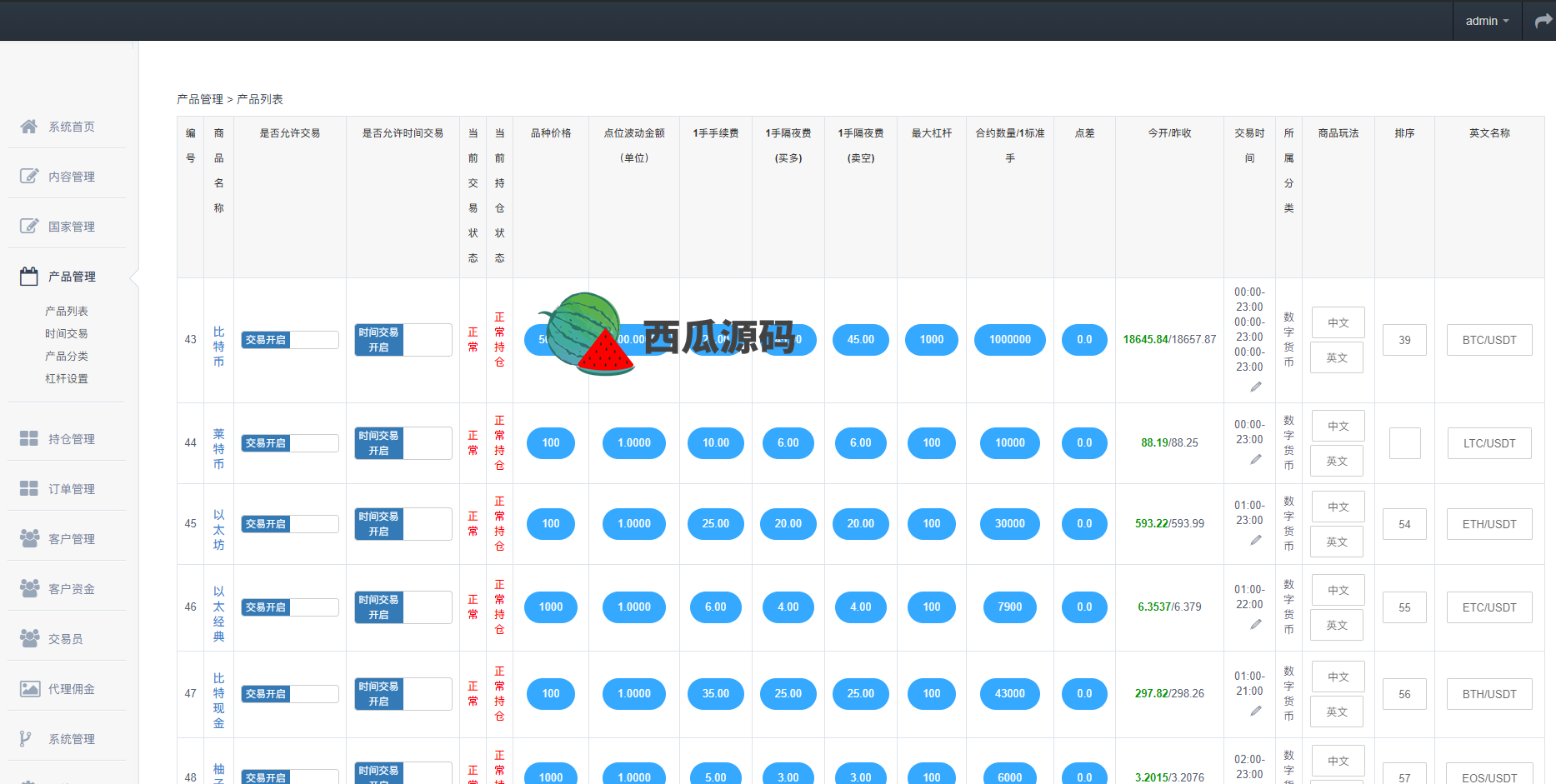Click the grid icon beside 订单管理

[29, 488]
